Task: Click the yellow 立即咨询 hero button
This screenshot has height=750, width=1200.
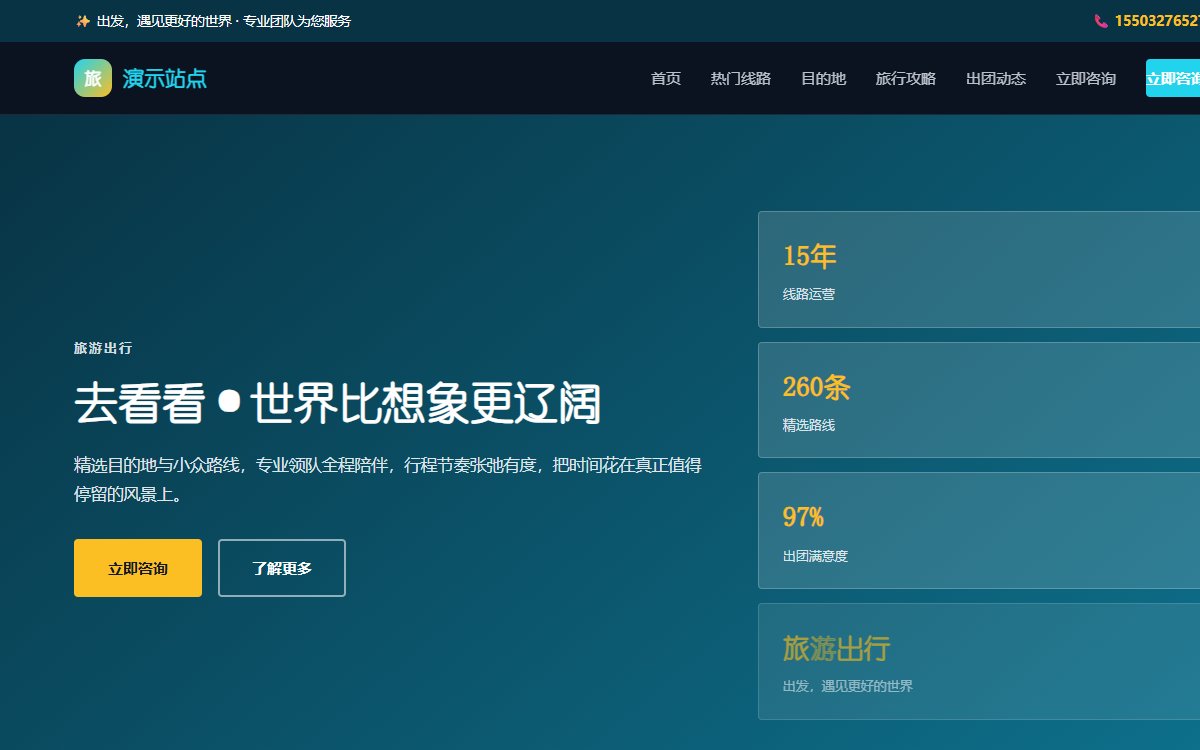Action: click(138, 568)
